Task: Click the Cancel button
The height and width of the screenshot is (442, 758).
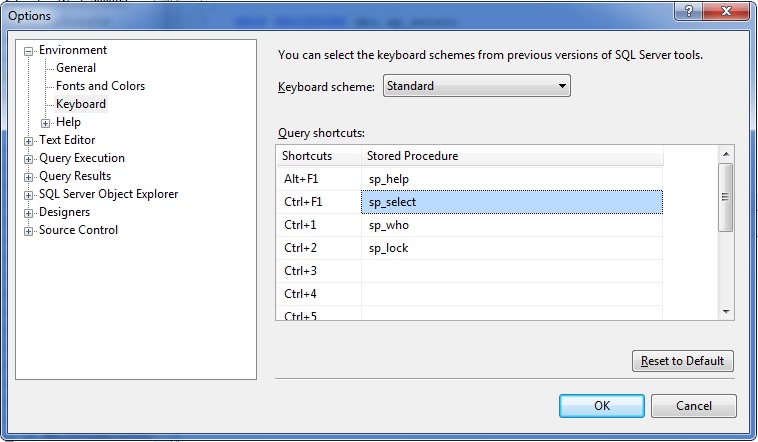Action: click(x=693, y=406)
